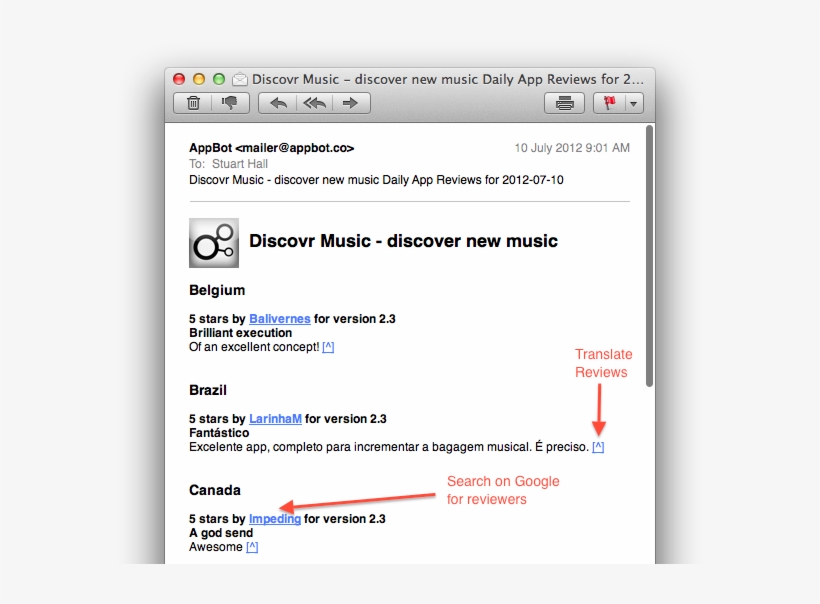The width and height of the screenshot is (820, 604).
Task: Click the Discovr Music app icon
Action: point(214,241)
